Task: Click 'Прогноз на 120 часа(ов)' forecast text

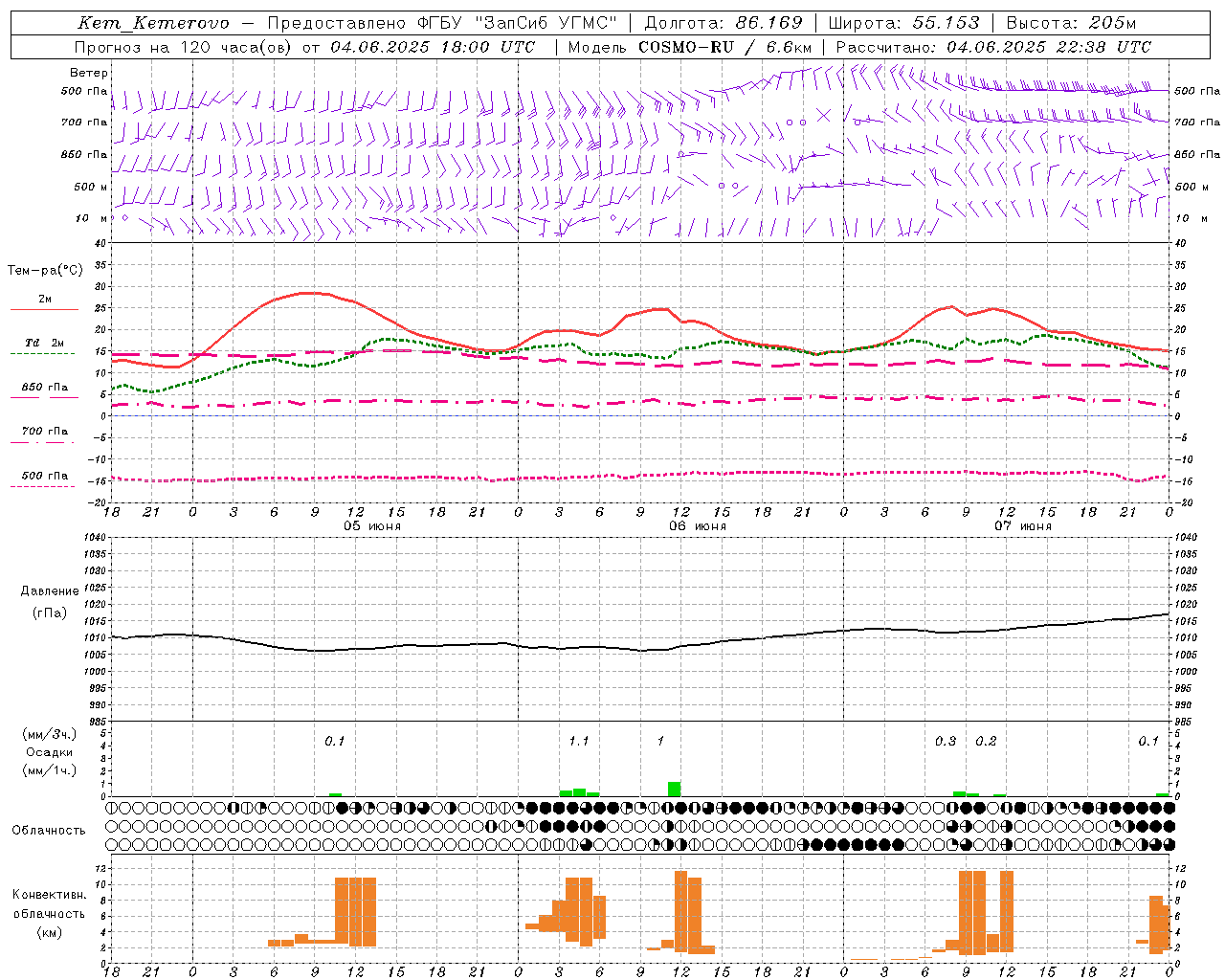Action: pyautogui.click(x=185, y=47)
